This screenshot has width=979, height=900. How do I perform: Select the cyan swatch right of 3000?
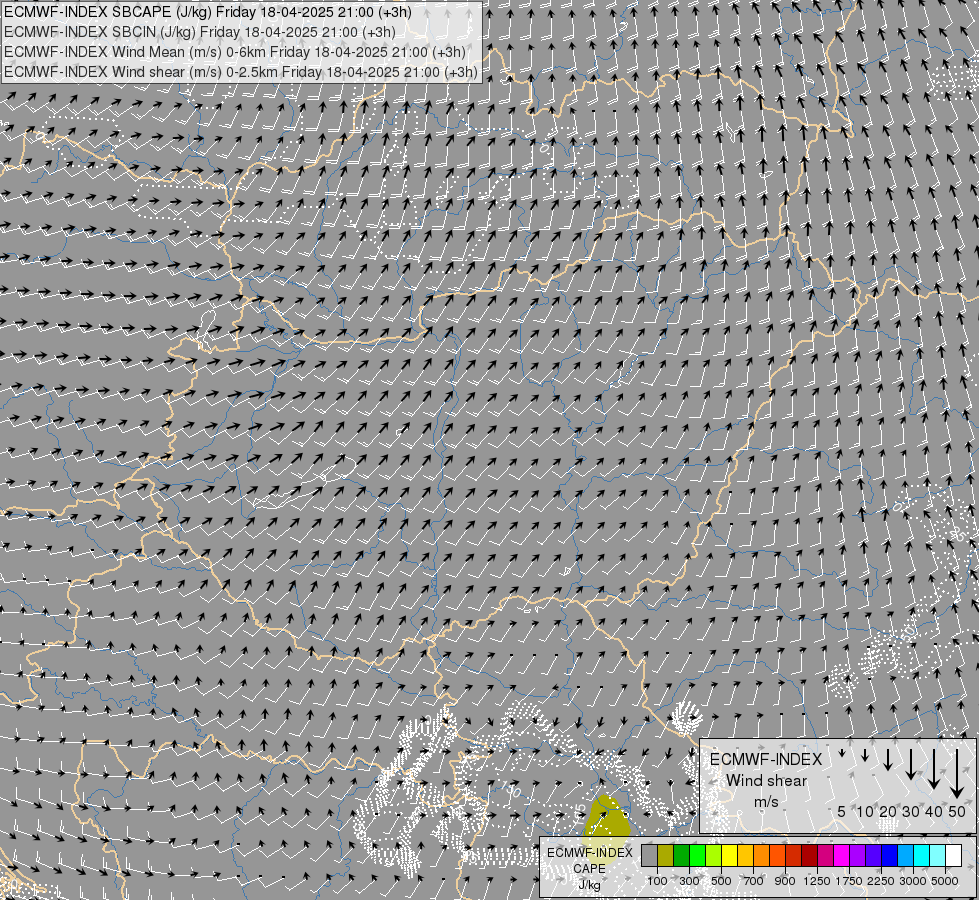pos(922,856)
